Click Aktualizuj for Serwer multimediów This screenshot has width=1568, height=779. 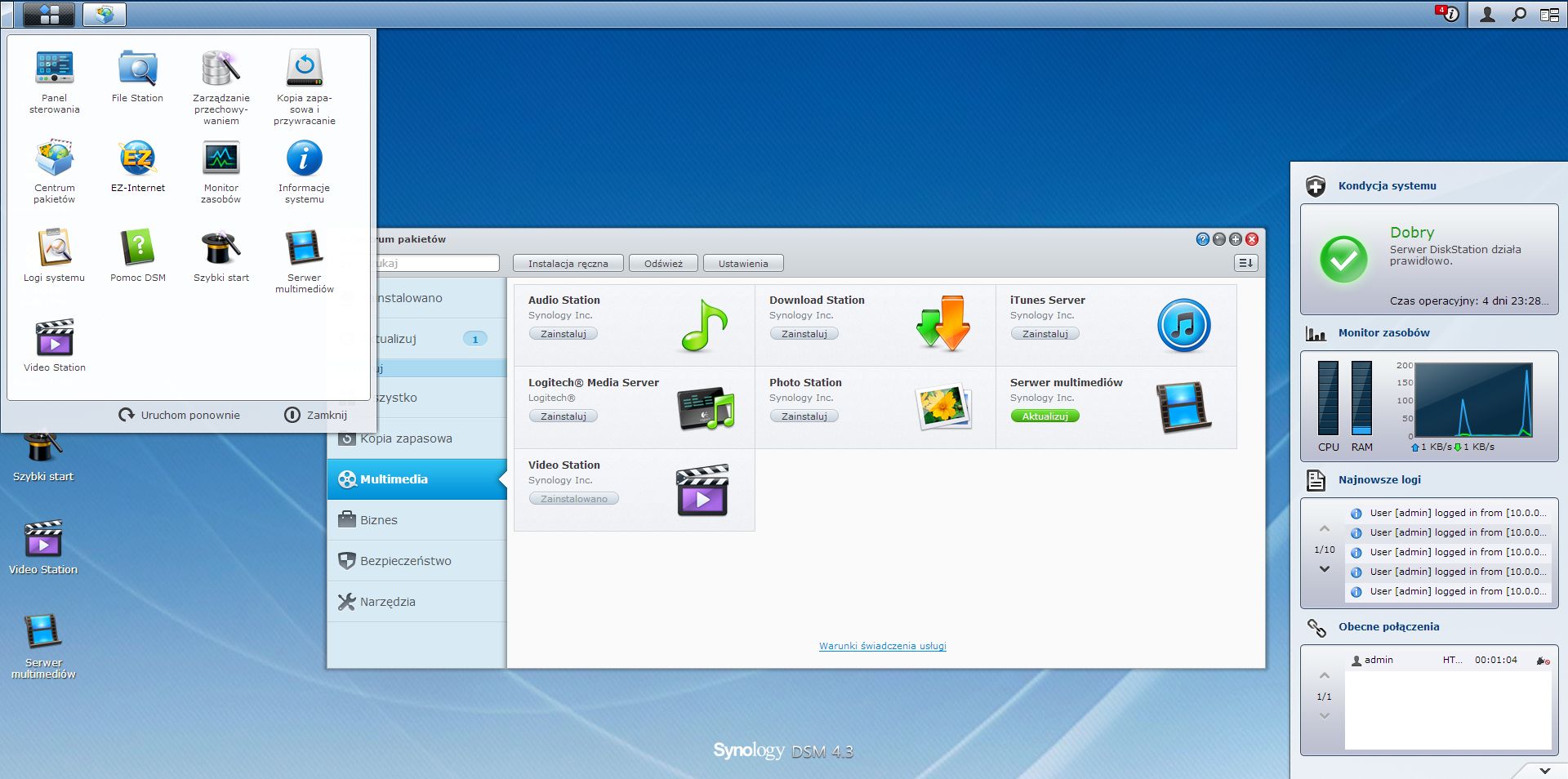pos(1045,416)
